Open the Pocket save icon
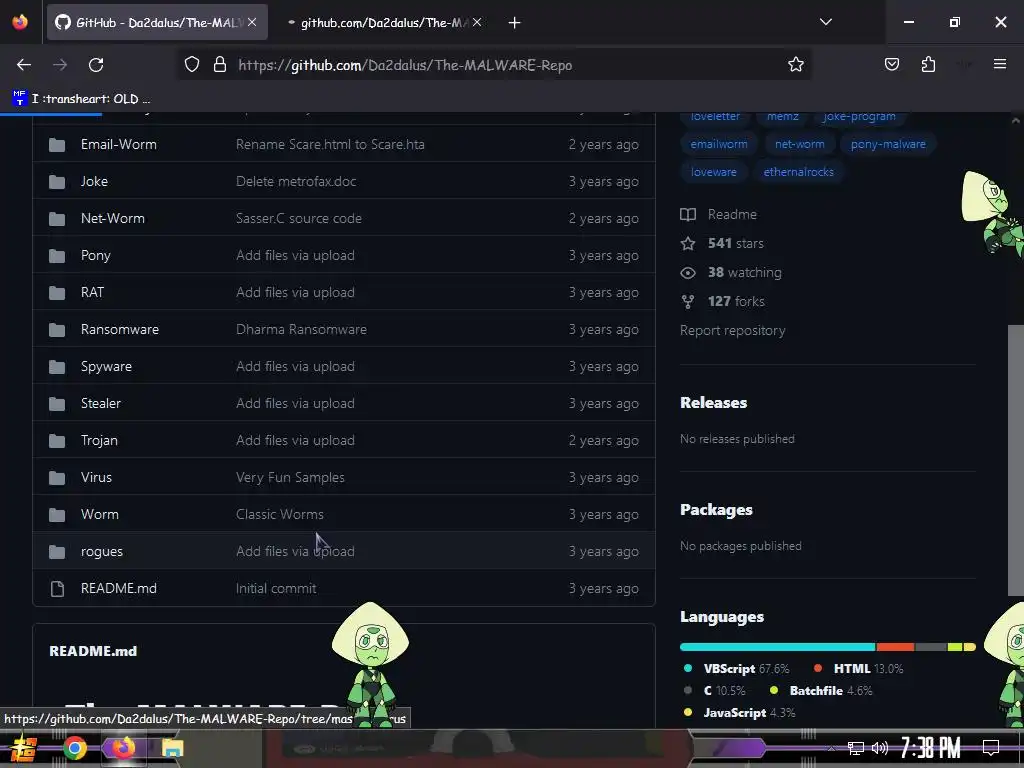Screen dimensions: 1024x768 [891, 65]
